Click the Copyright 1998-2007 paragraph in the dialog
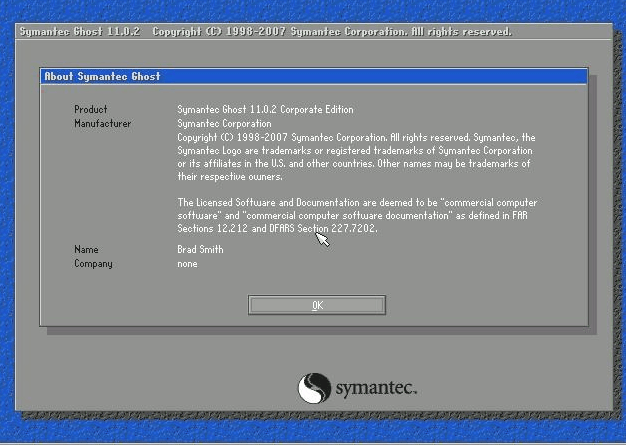Image resolution: width=626 pixels, height=445 pixels. click(355, 150)
